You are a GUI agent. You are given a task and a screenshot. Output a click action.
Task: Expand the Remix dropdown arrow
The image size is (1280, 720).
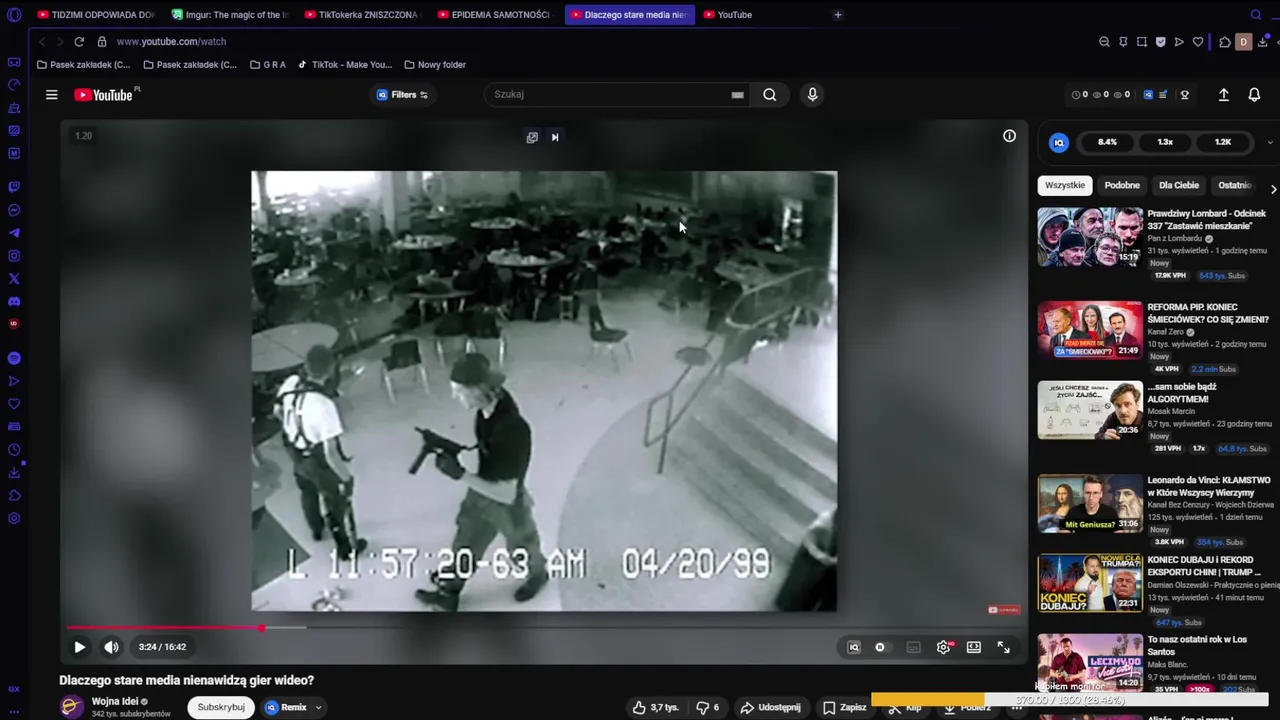[318, 707]
